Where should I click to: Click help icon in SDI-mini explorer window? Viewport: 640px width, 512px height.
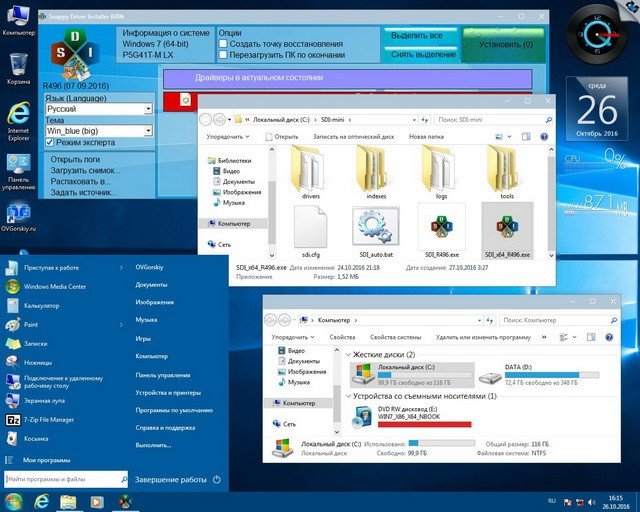pyautogui.click(x=544, y=137)
